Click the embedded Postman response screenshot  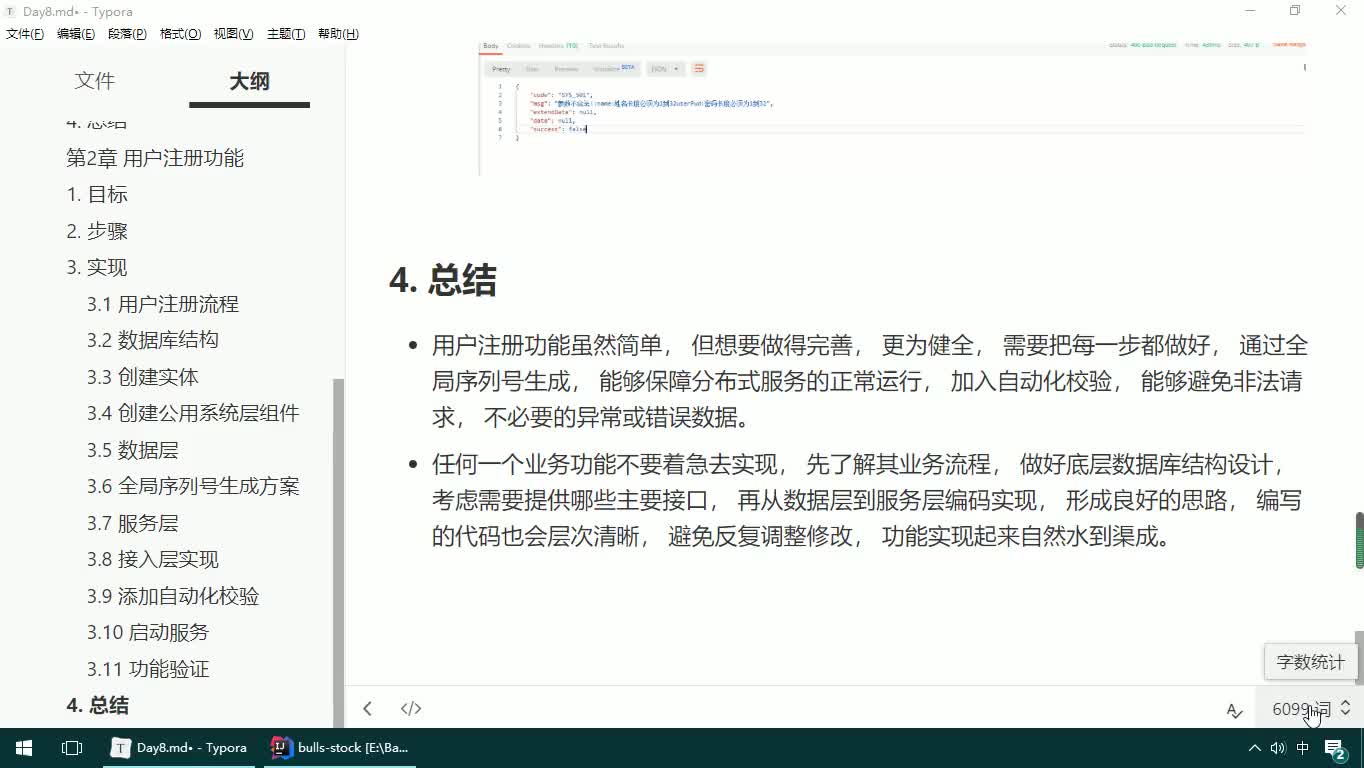point(892,109)
